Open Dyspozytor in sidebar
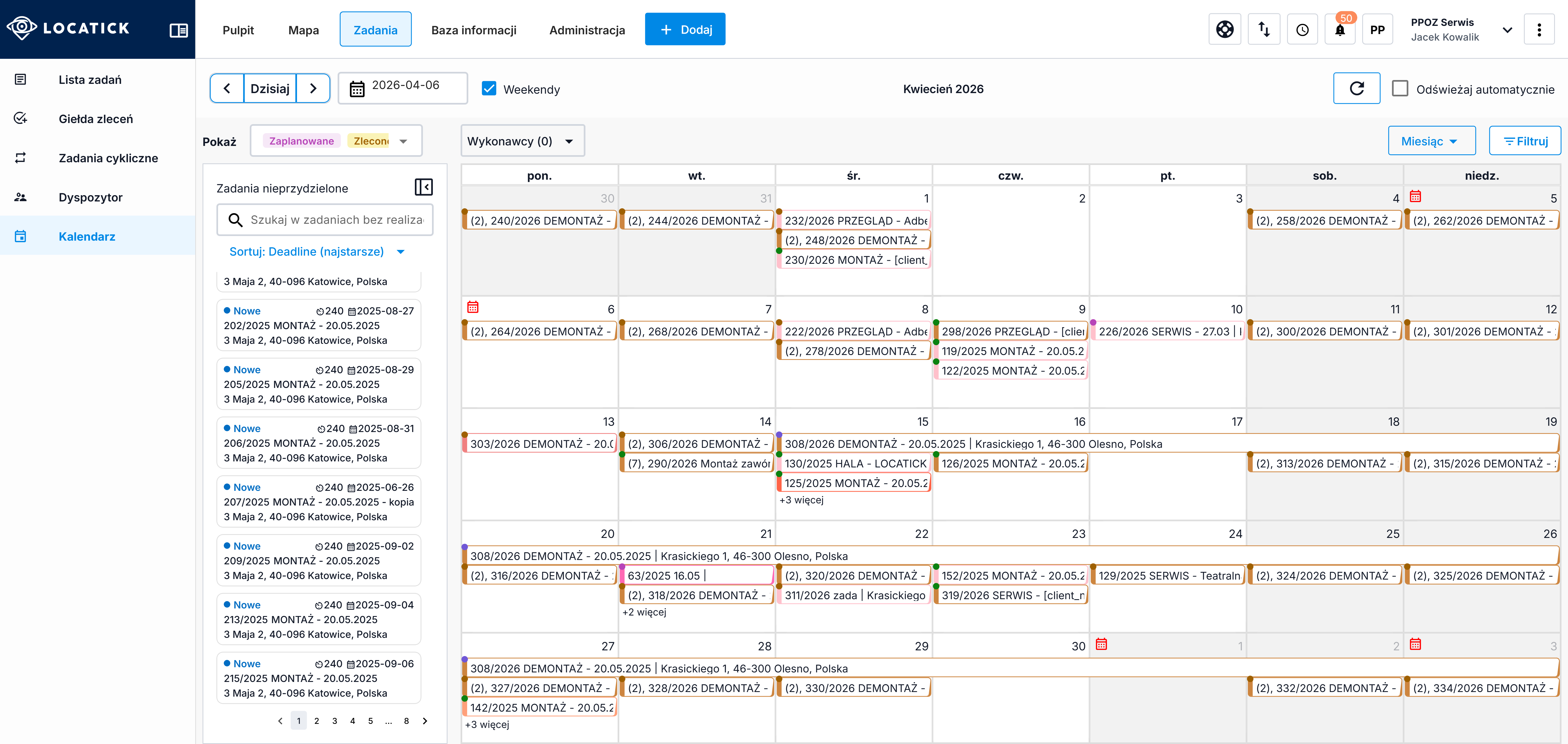Screen dimensions: 1568x744 pos(97,197)
